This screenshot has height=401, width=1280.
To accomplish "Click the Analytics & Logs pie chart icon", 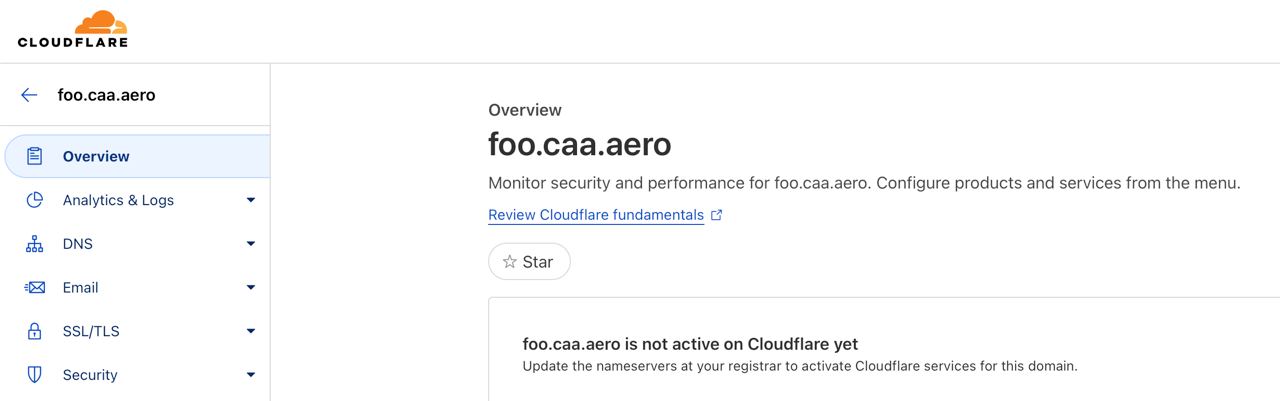I will (35, 200).
